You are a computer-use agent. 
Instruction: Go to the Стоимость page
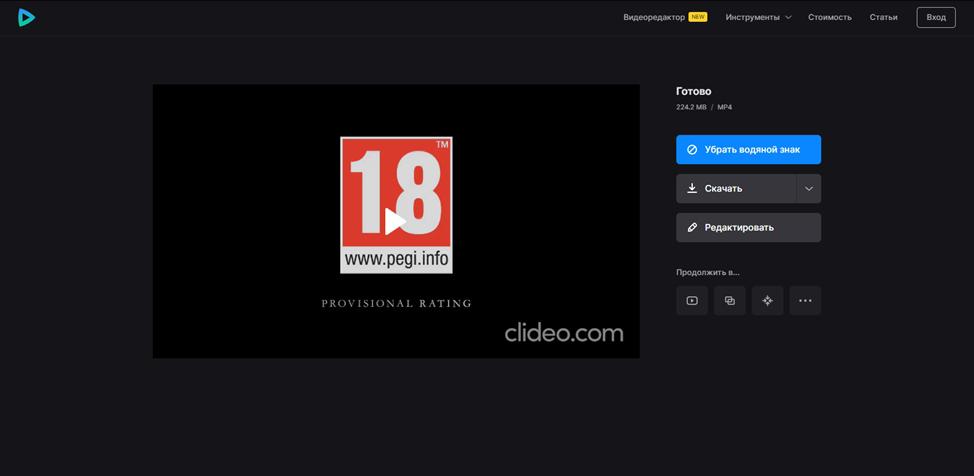coord(830,17)
